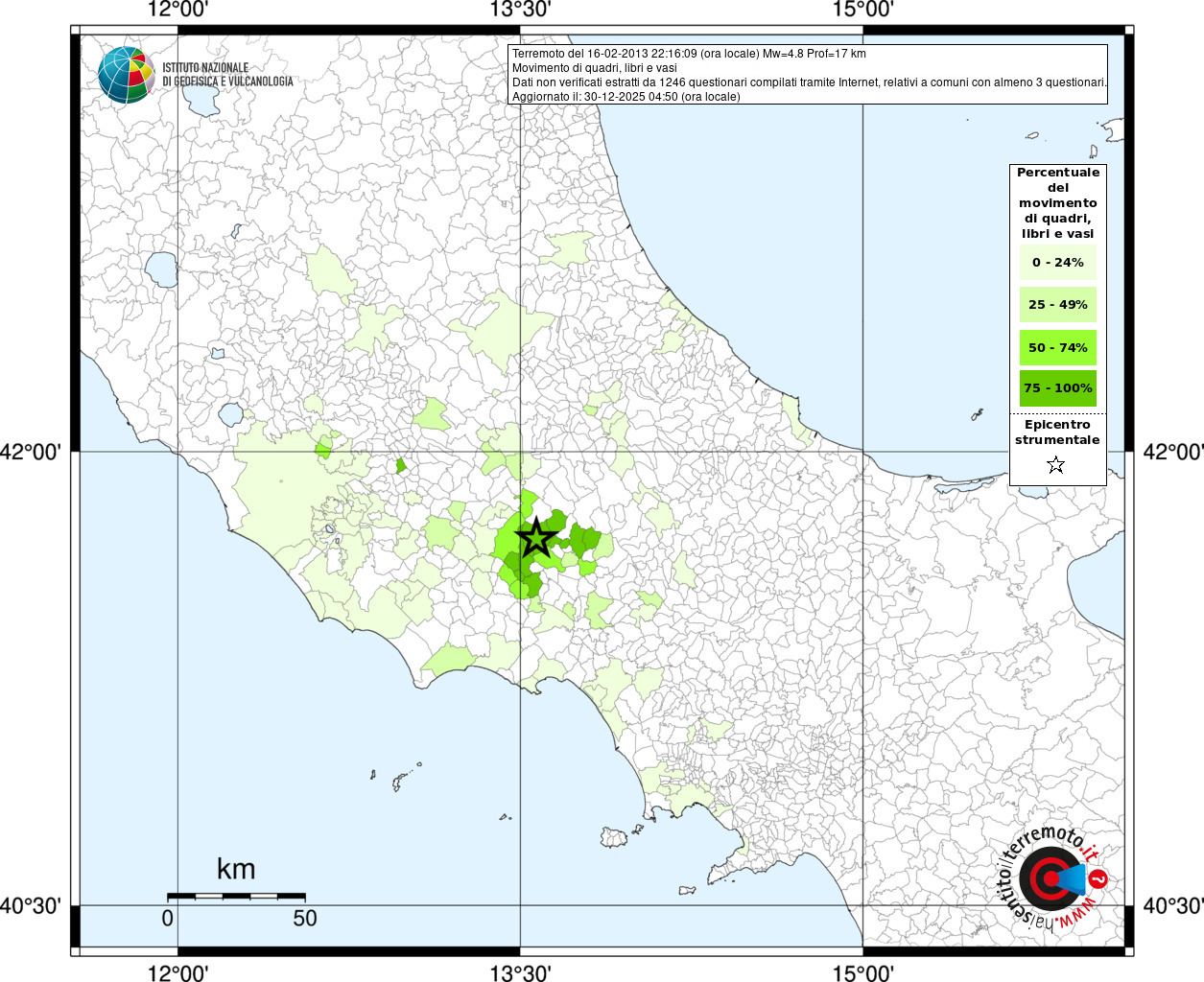
Task: Click the black epicenter star on the map
Action: [x=536, y=538]
